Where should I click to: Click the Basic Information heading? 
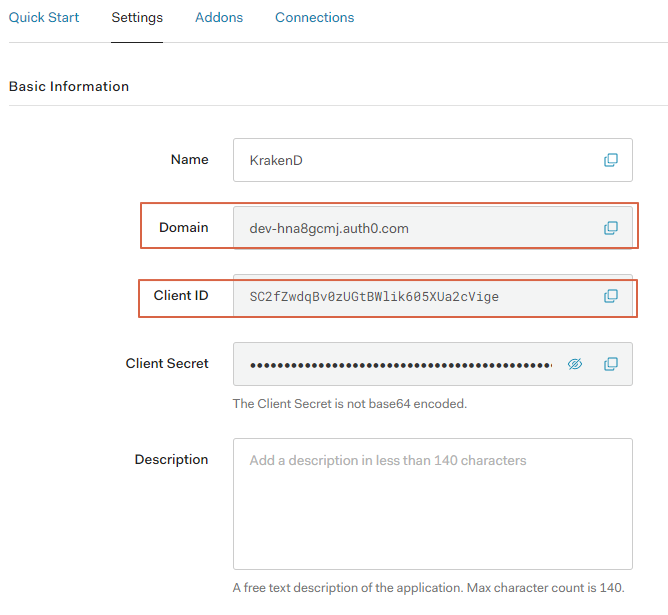[x=69, y=86]
